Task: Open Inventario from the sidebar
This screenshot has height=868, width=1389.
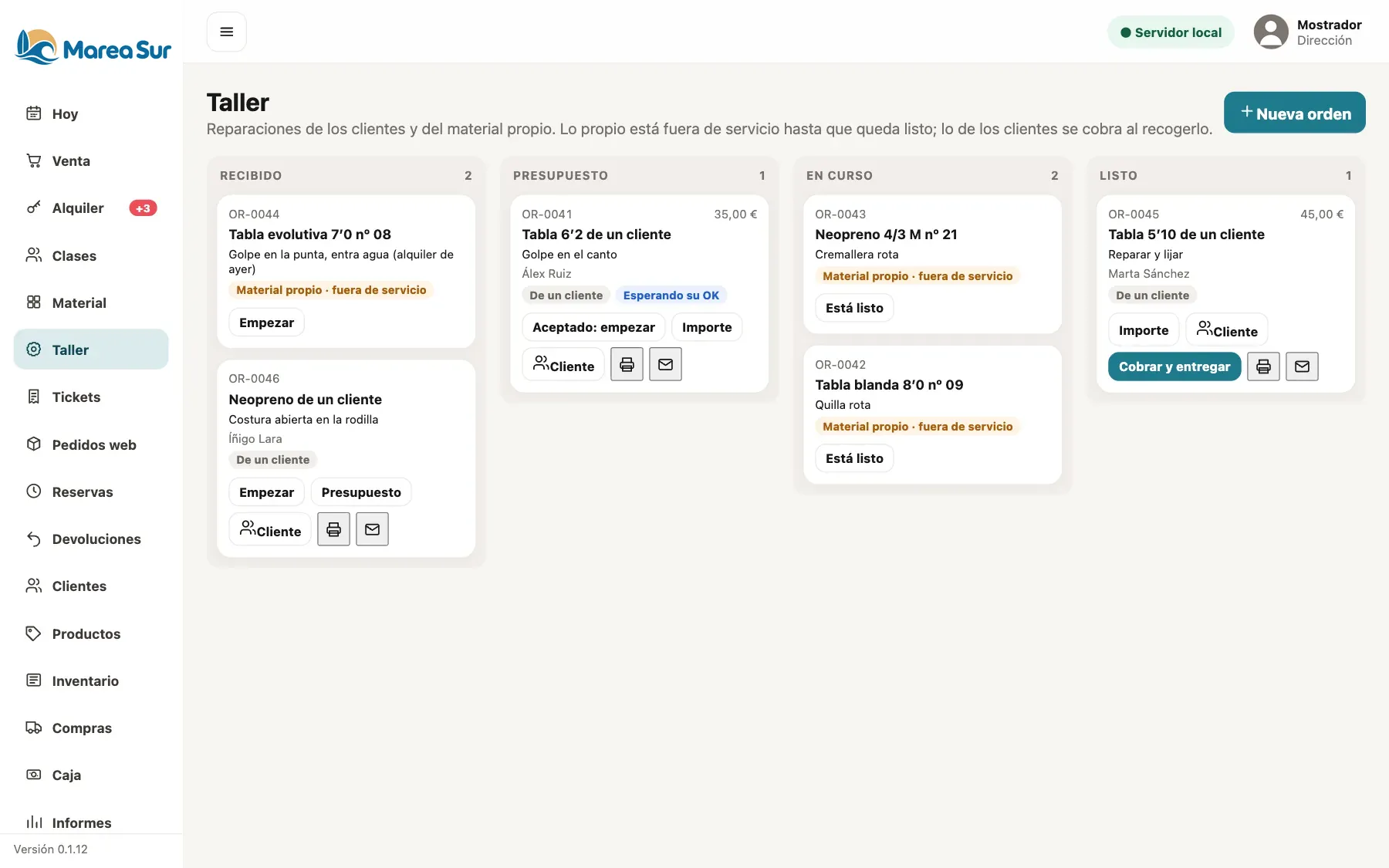Action: tap(91, 681)
